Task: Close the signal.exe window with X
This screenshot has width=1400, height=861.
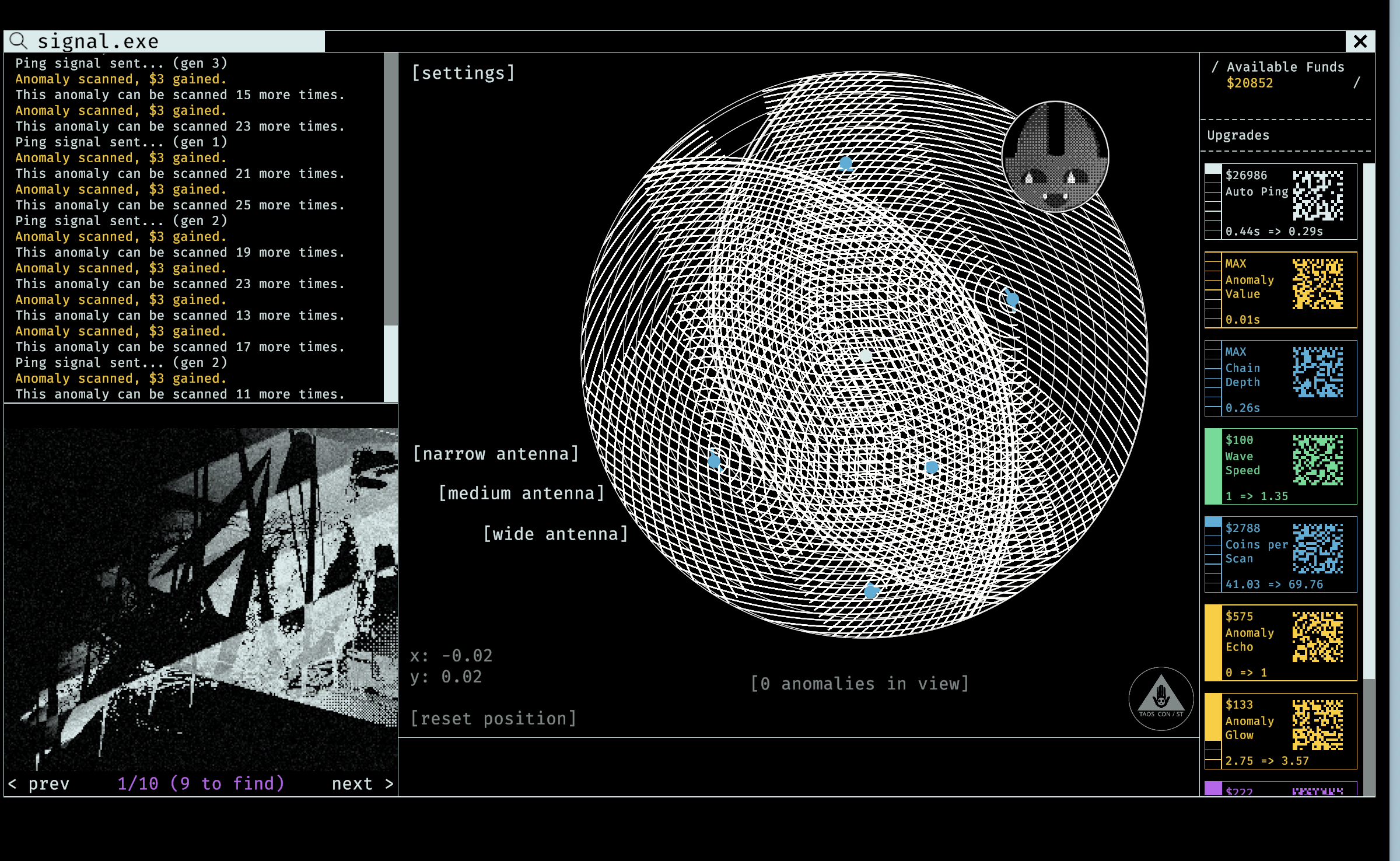Action: tap(1360, 41)
